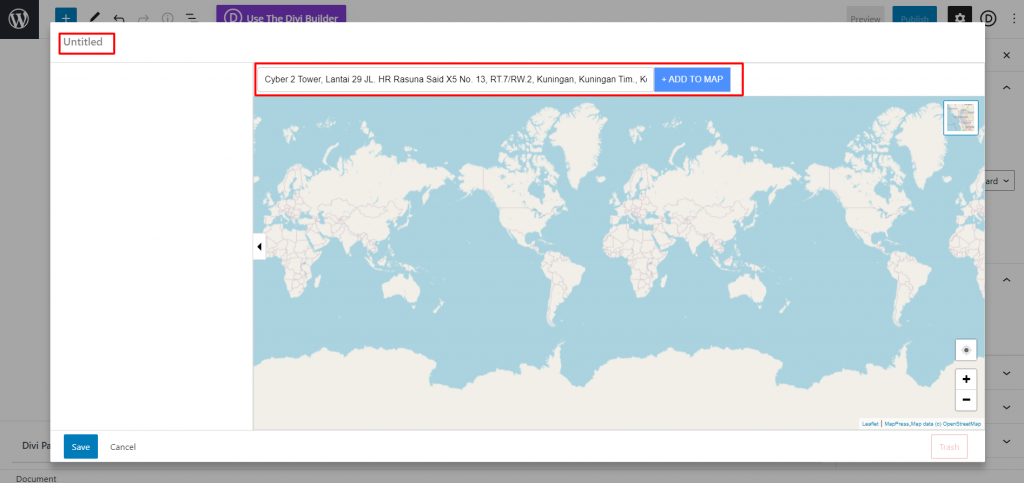Collapse the left sidebar panel arrow
Screen dimensions: 1024x483
(259, 246)
